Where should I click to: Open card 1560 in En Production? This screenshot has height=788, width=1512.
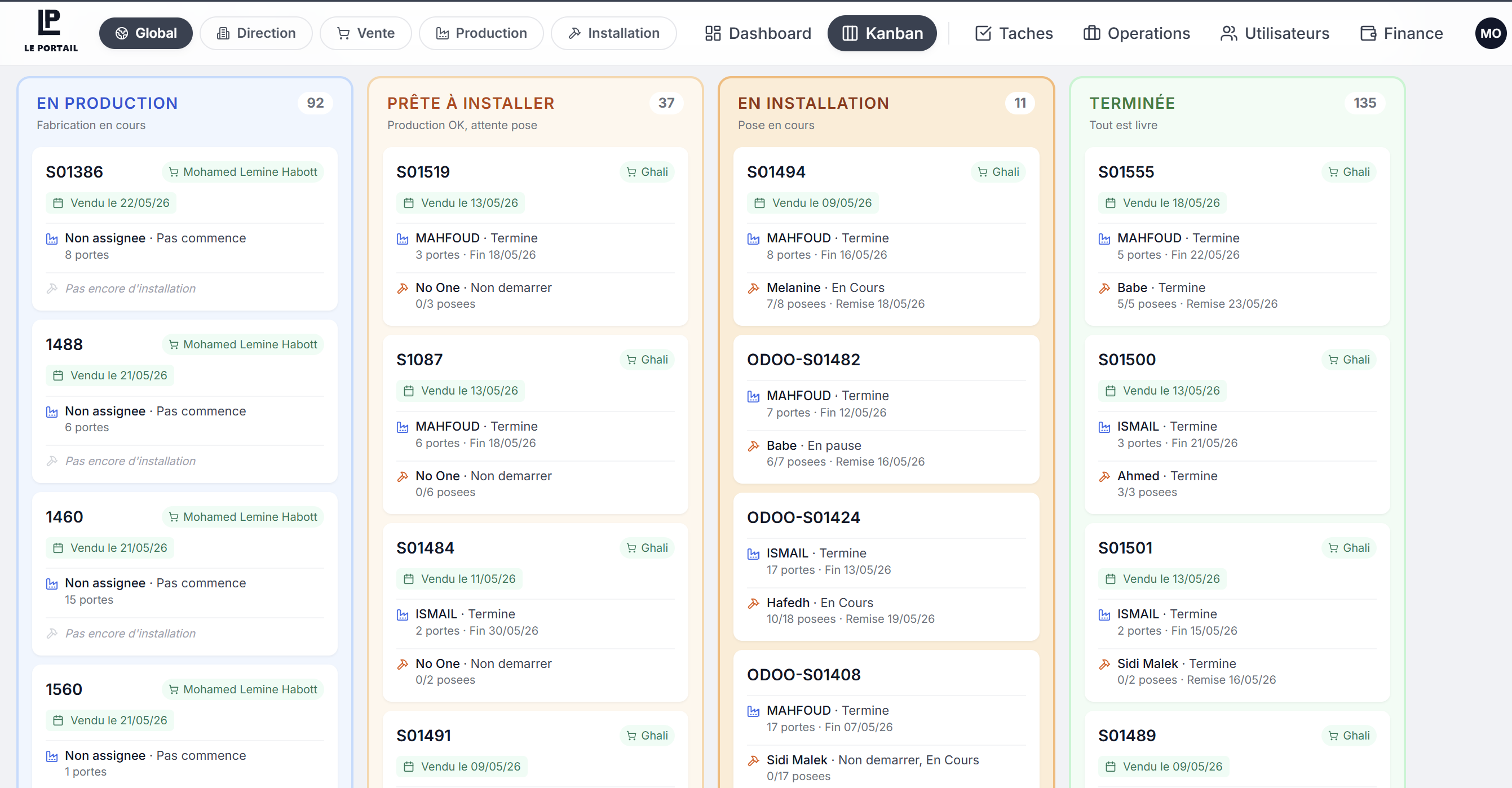[184, 727]
